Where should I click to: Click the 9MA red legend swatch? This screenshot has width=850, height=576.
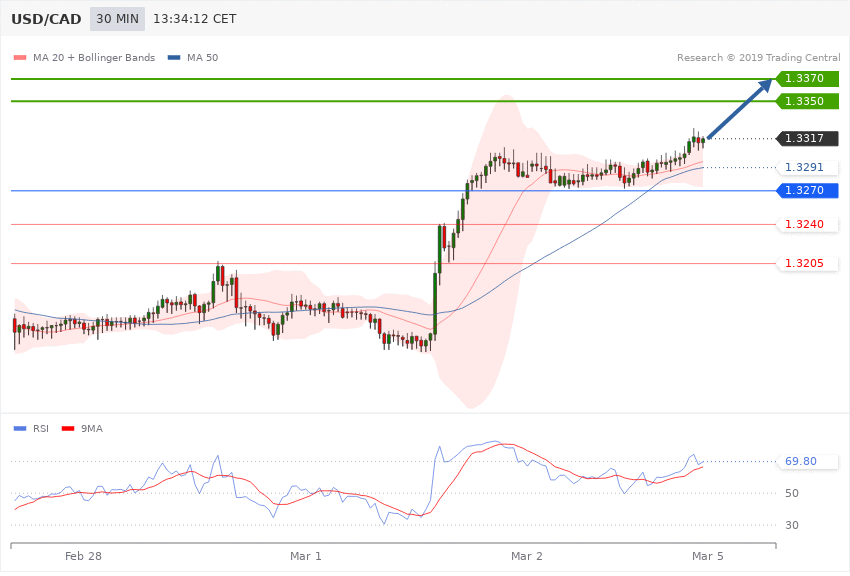68,429
